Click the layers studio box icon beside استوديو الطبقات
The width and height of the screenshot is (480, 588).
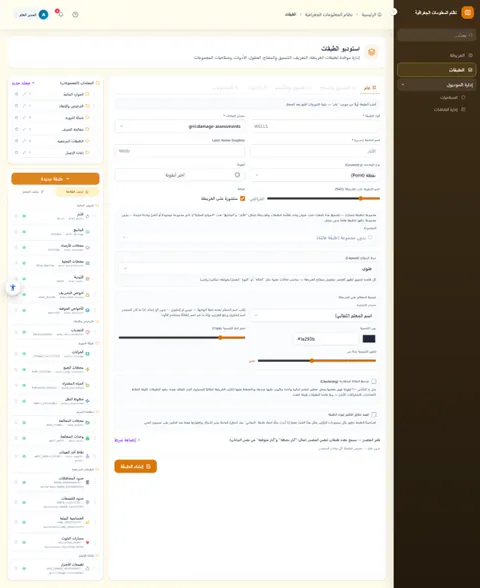point(371,52)
